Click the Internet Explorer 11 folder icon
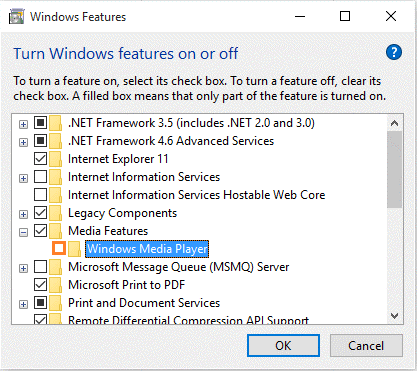The width and height of the screenshot is (417, 371). [55, 159]
